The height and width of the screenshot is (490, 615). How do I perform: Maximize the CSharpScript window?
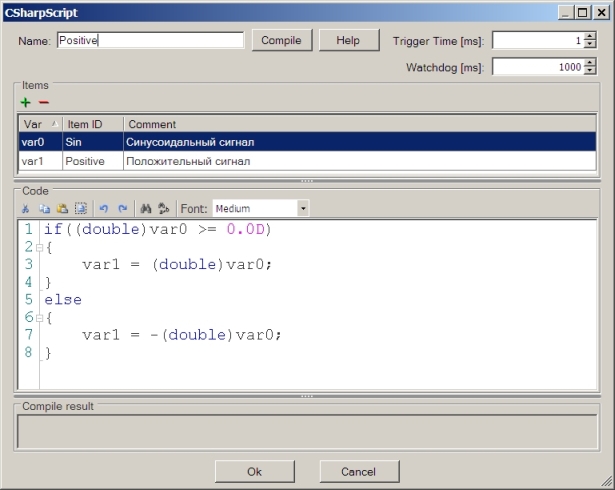click(x=583, y=13)
